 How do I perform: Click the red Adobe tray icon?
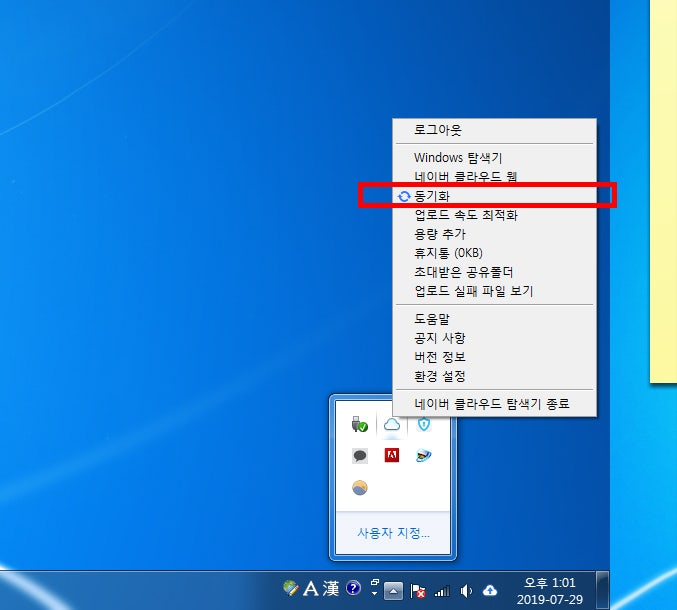(x=392, y=455)
